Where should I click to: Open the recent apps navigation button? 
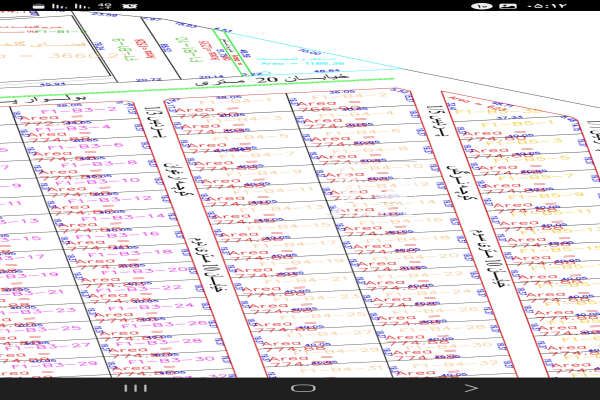click(x=135, y=388)
